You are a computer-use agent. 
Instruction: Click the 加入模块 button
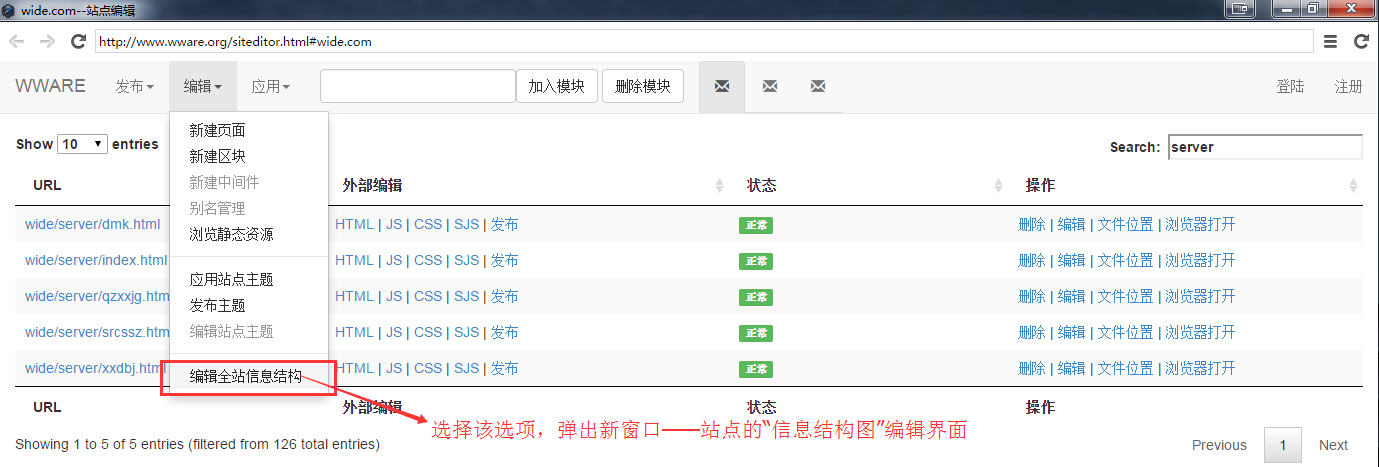(557, 87)
